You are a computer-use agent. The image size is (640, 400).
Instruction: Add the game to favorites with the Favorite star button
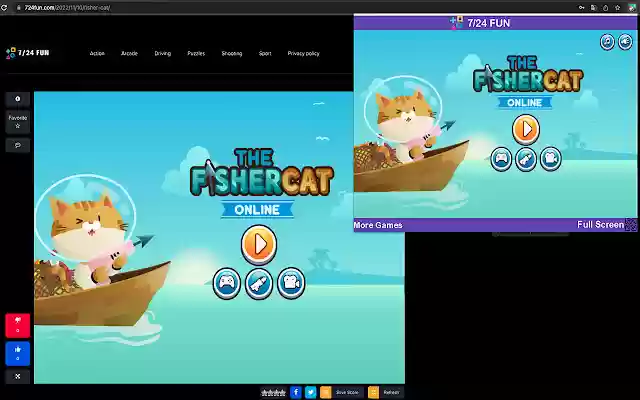(18, 122)
